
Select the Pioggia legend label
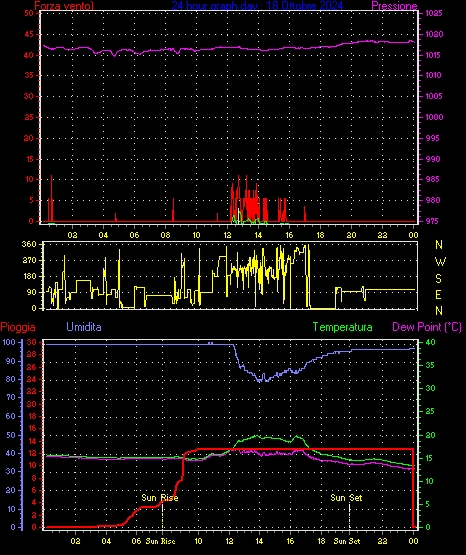[18, 327]
